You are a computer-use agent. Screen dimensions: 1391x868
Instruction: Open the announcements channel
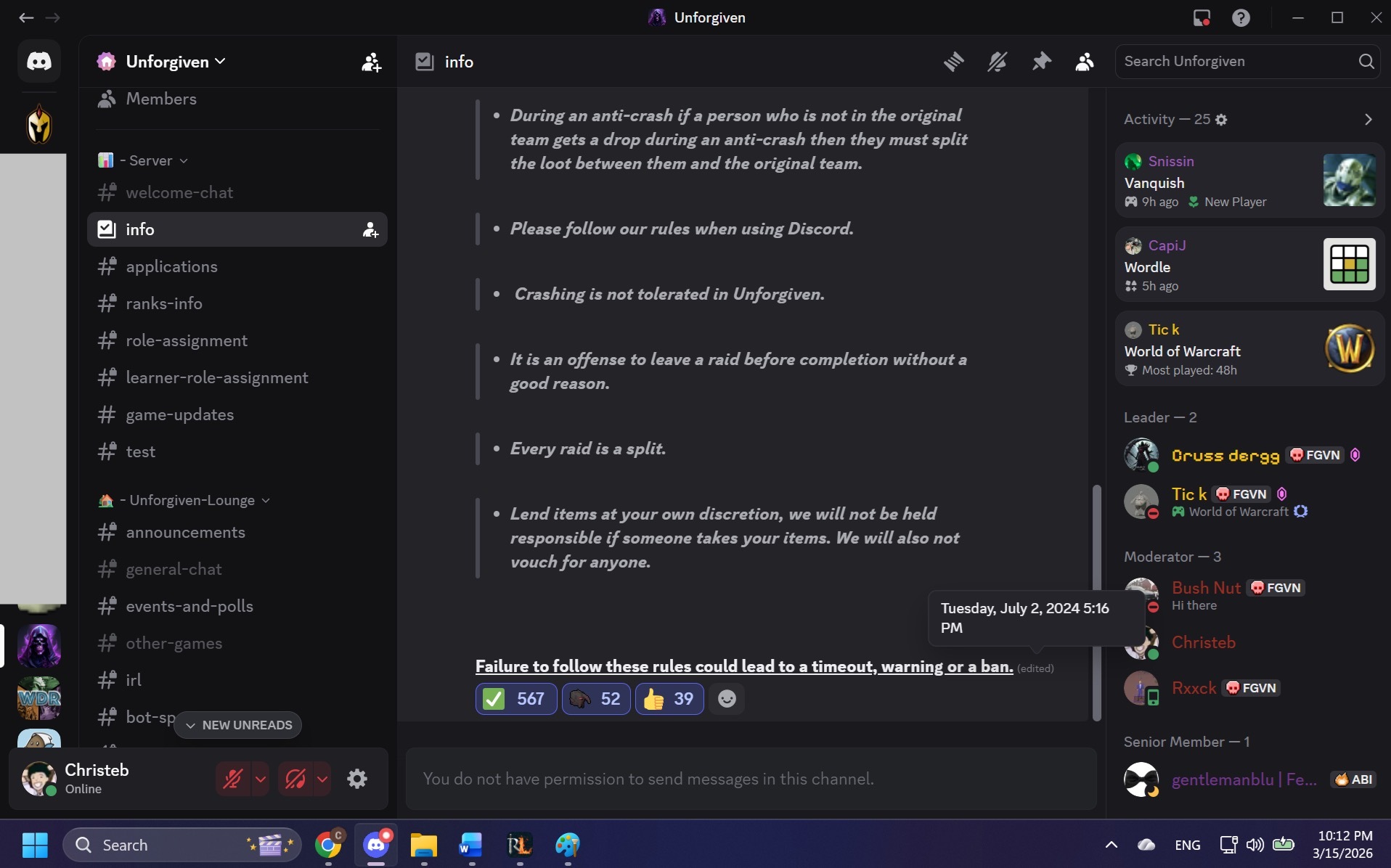[185, 532]
